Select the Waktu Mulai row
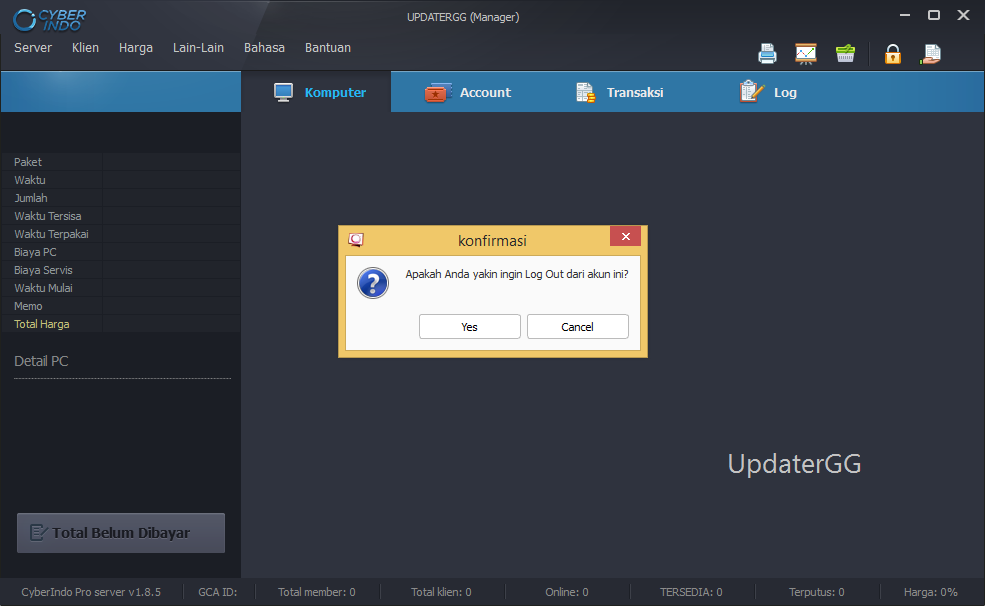985x606 pixels. [121, 288]
